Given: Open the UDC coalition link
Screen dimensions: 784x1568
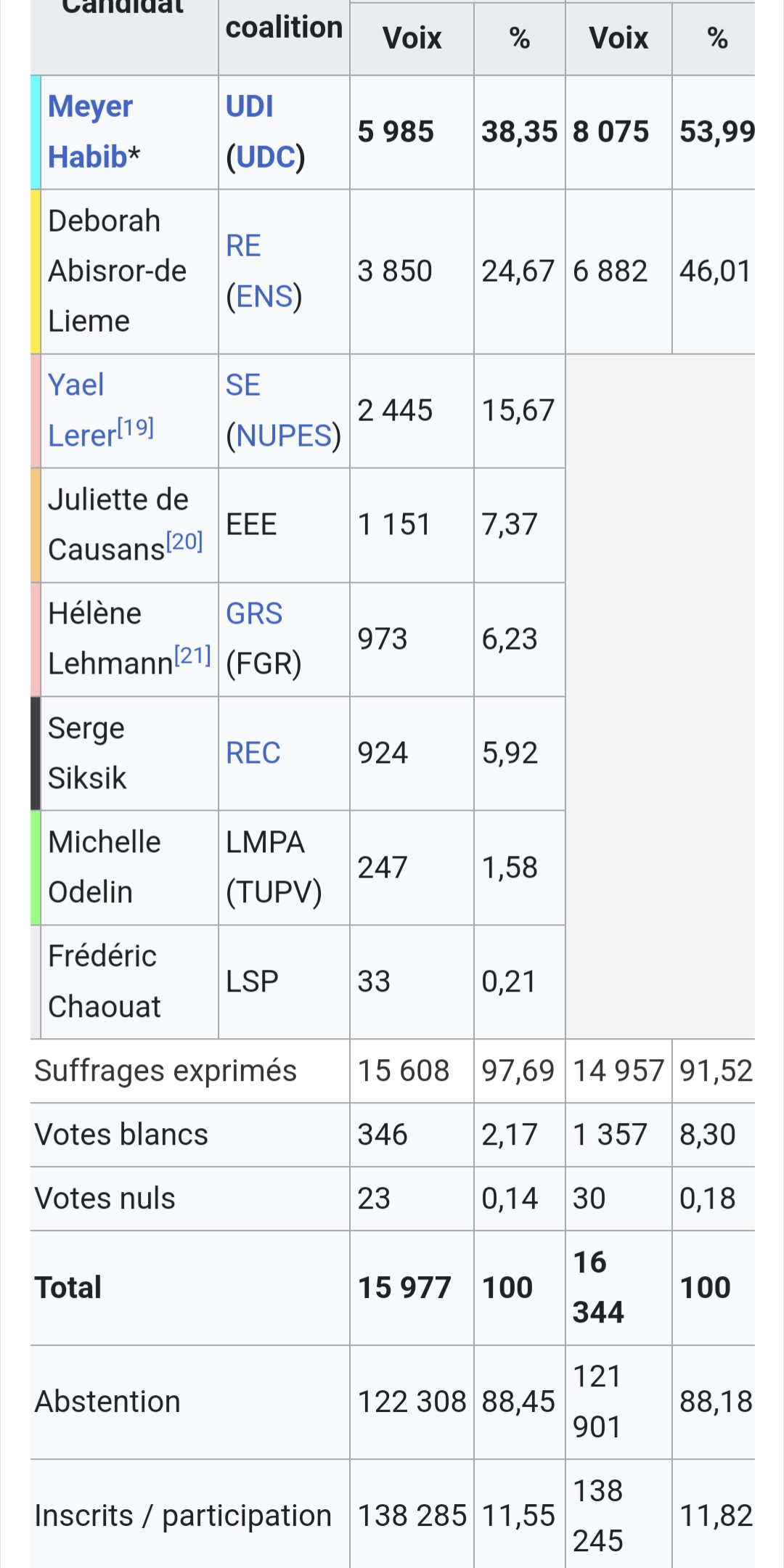Looking at the screenshot, I should pos(266,157).
